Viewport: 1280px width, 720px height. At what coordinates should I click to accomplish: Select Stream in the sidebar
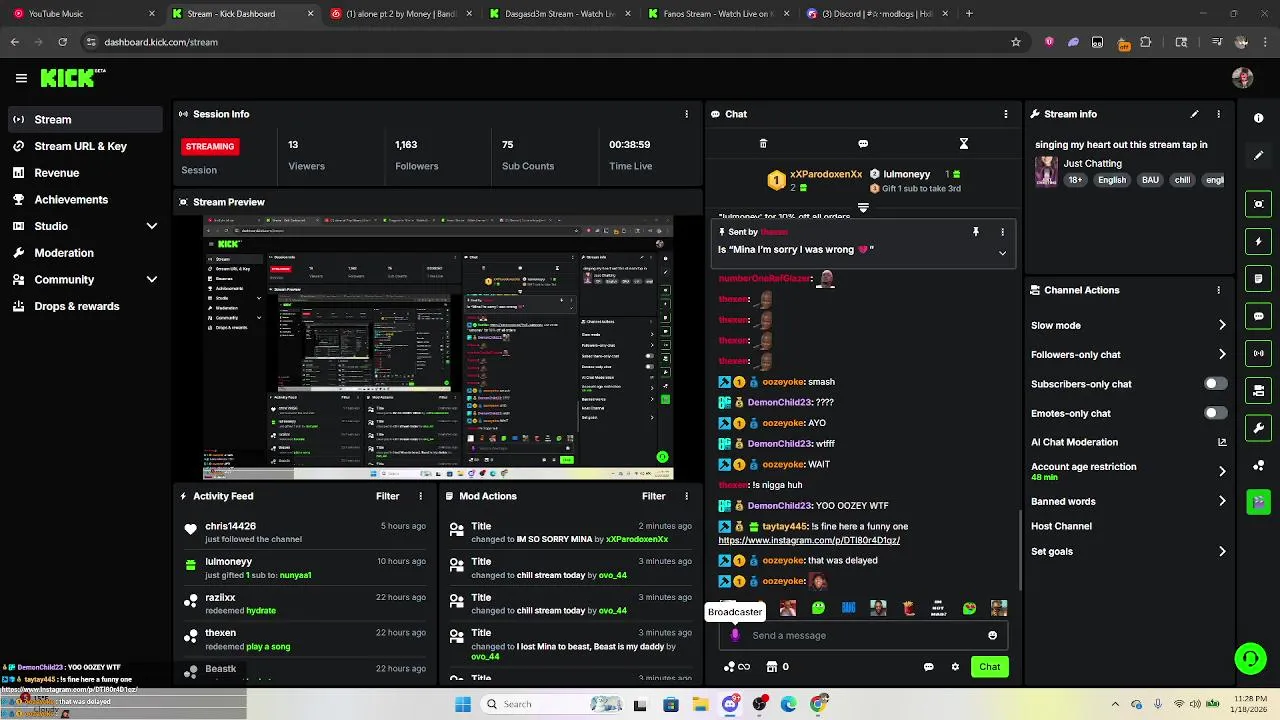click(85, 119)
